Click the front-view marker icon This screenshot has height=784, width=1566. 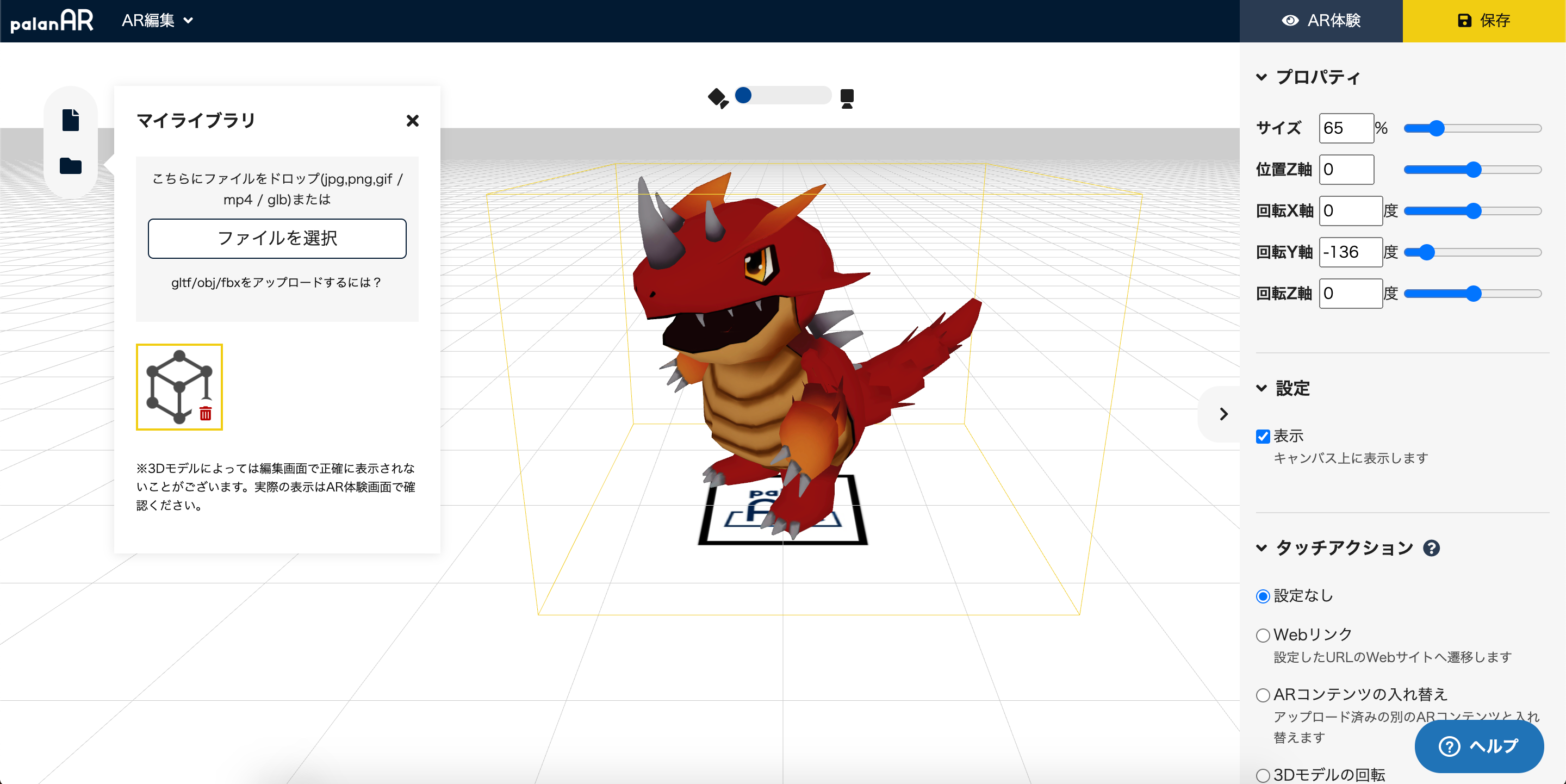pos(847,98)
